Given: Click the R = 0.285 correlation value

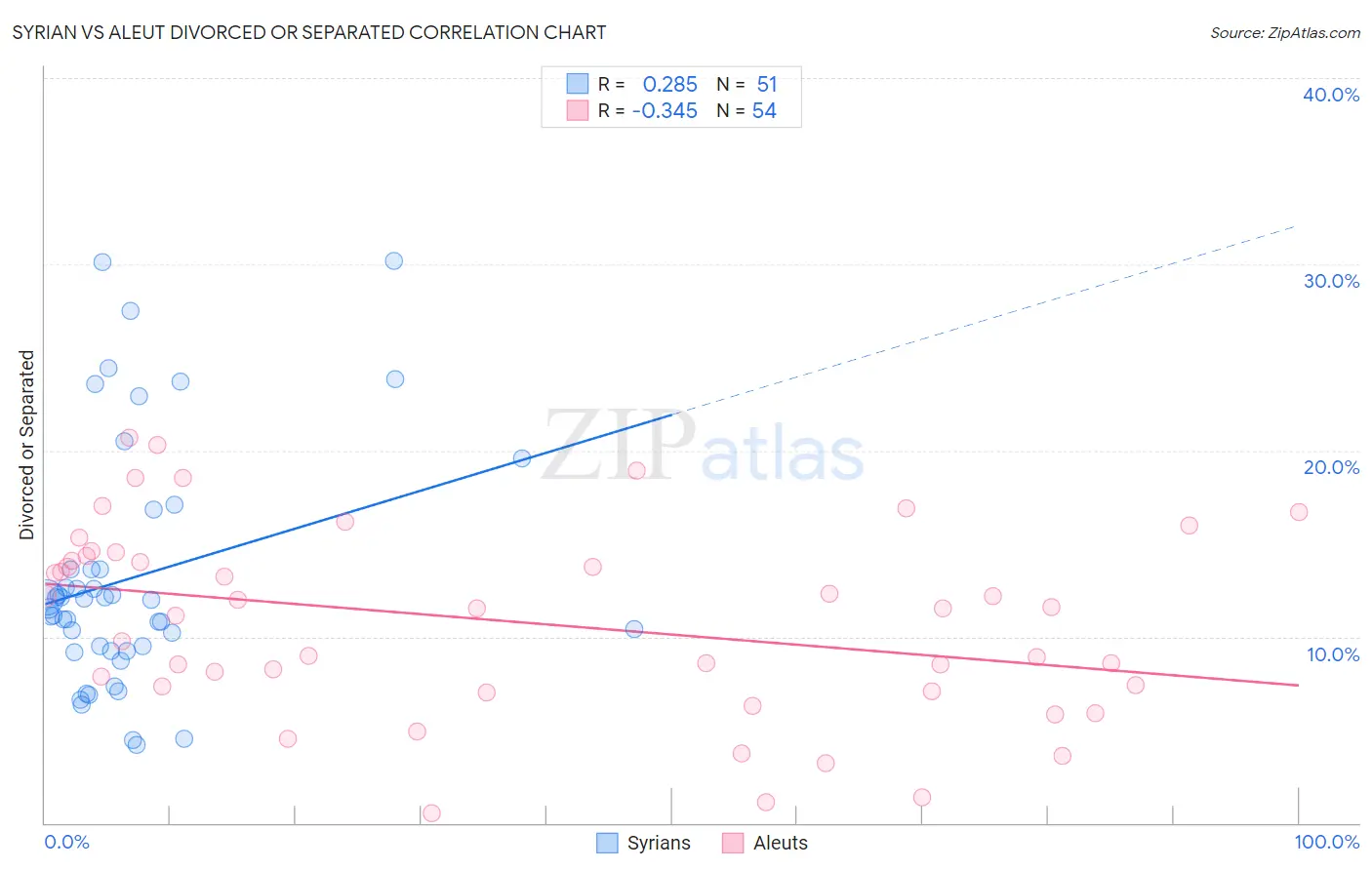Looking at the screenshot, I should pos(648,84).
